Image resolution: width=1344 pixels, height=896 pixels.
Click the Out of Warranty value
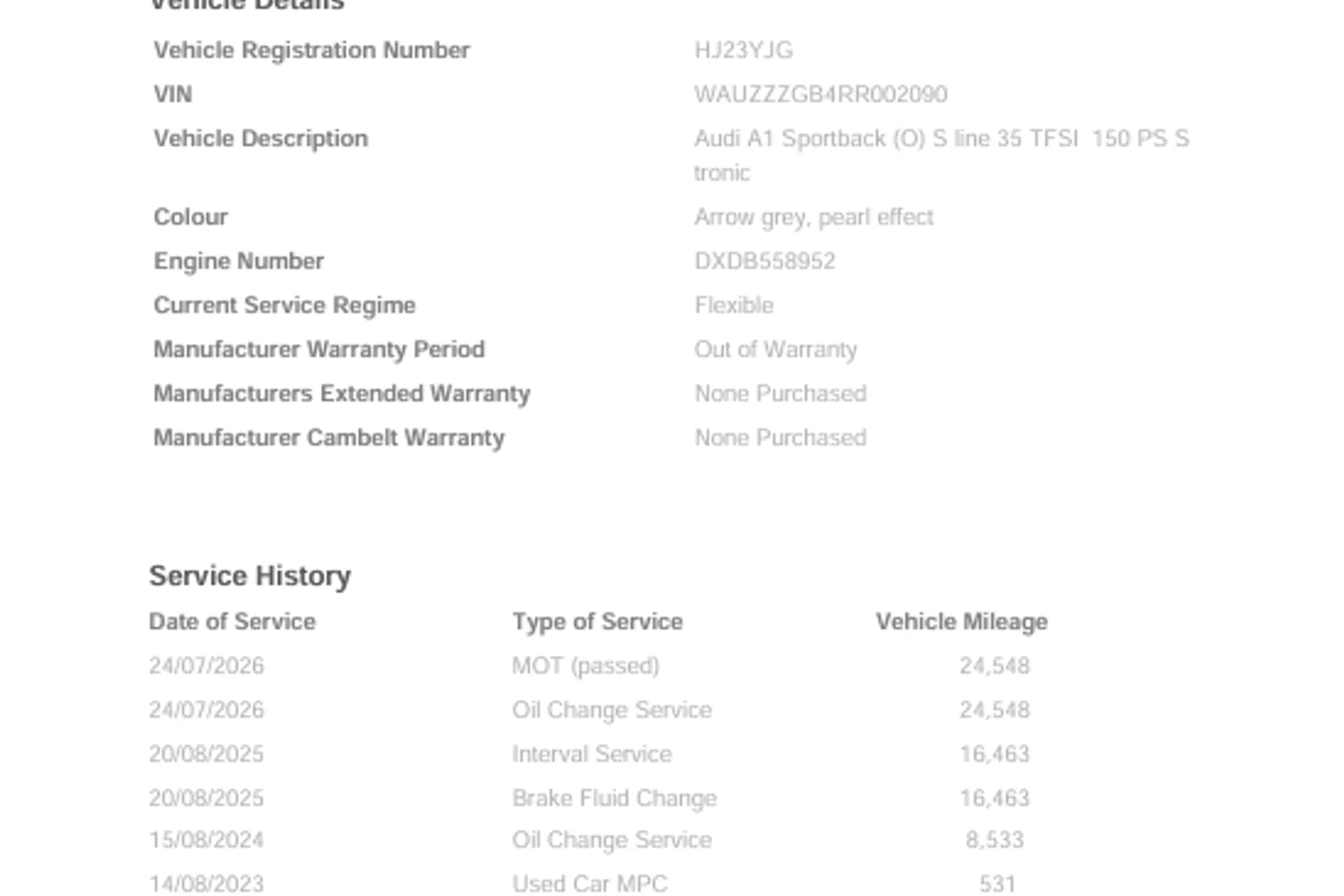tap(776, 349)
